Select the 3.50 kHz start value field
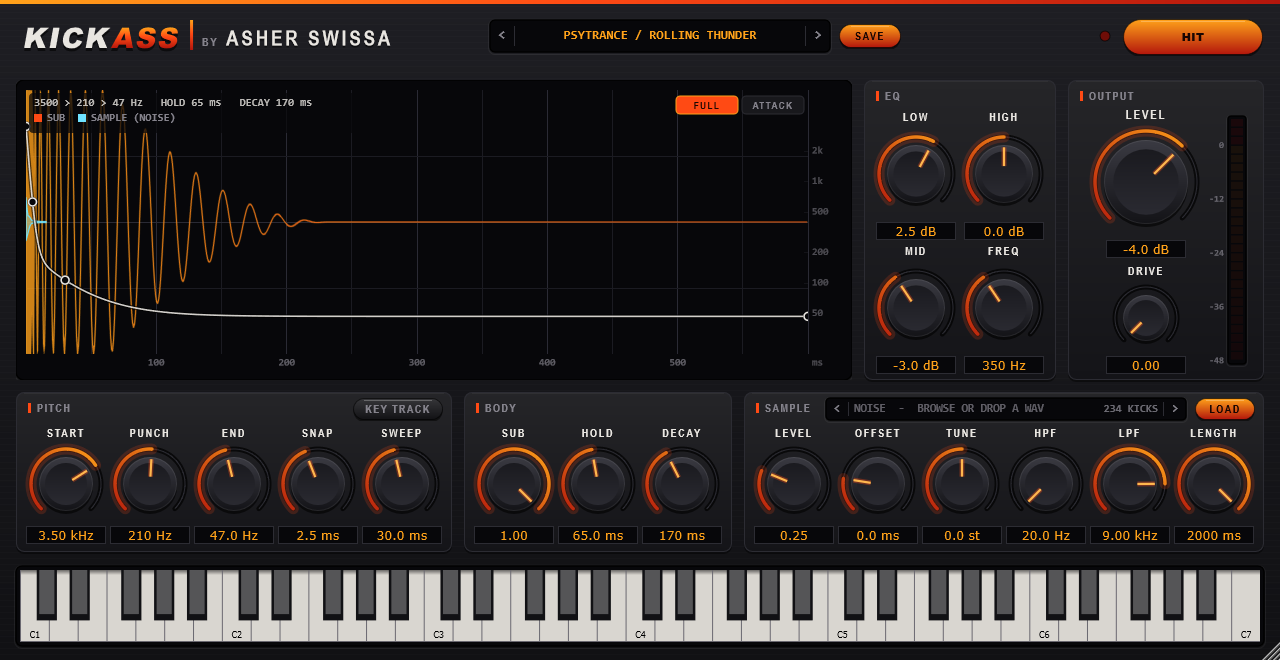Screen dimensions: 1280x660 pyautogui.click(x=66, y=535)
